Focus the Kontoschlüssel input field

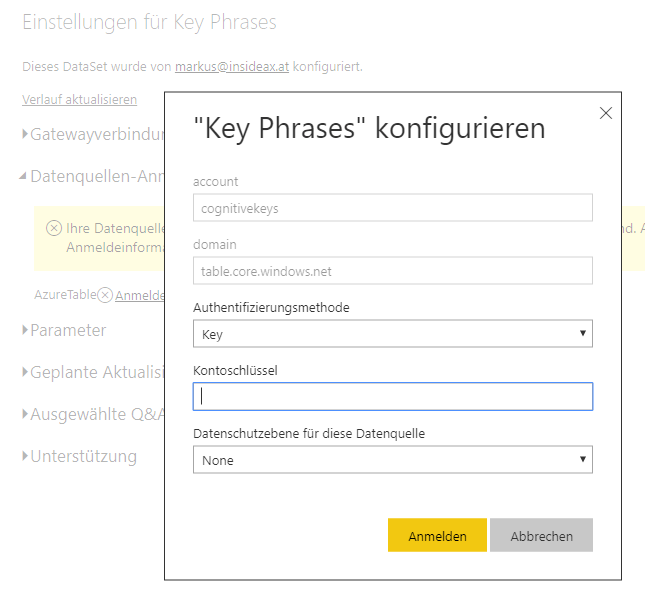(x=392, y=396)
